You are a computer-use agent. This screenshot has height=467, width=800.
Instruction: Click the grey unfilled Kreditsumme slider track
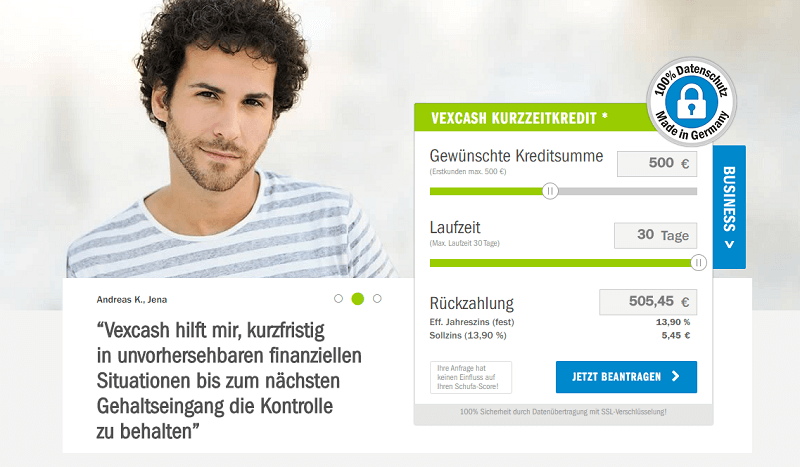click(x=628, y=191)
